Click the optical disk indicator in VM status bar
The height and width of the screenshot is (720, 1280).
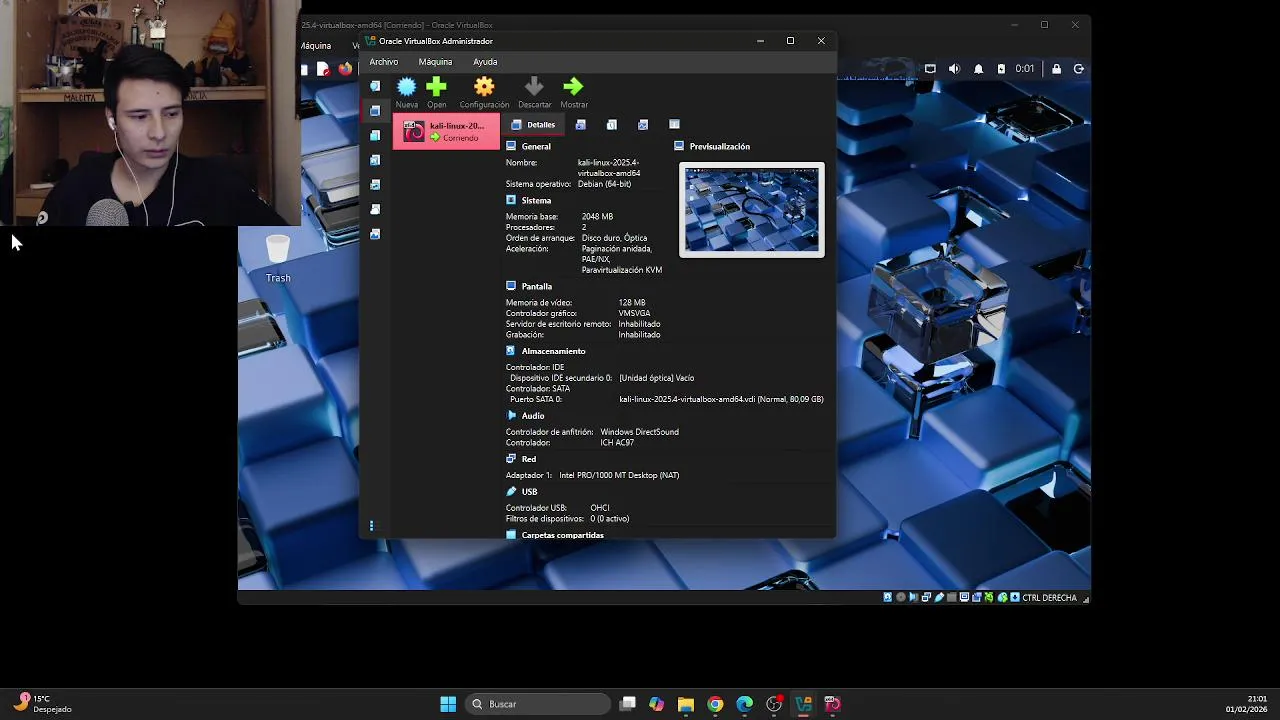click(900, 597)
